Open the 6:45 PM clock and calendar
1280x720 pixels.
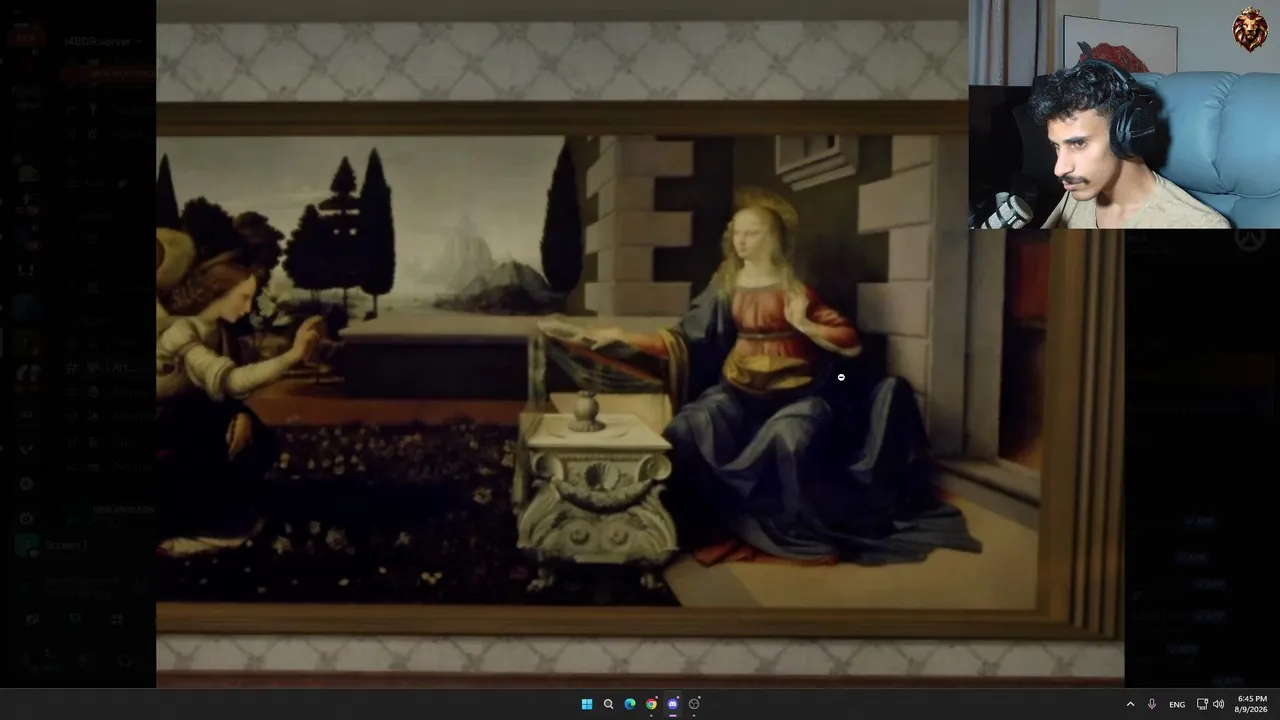[1252, 704]
